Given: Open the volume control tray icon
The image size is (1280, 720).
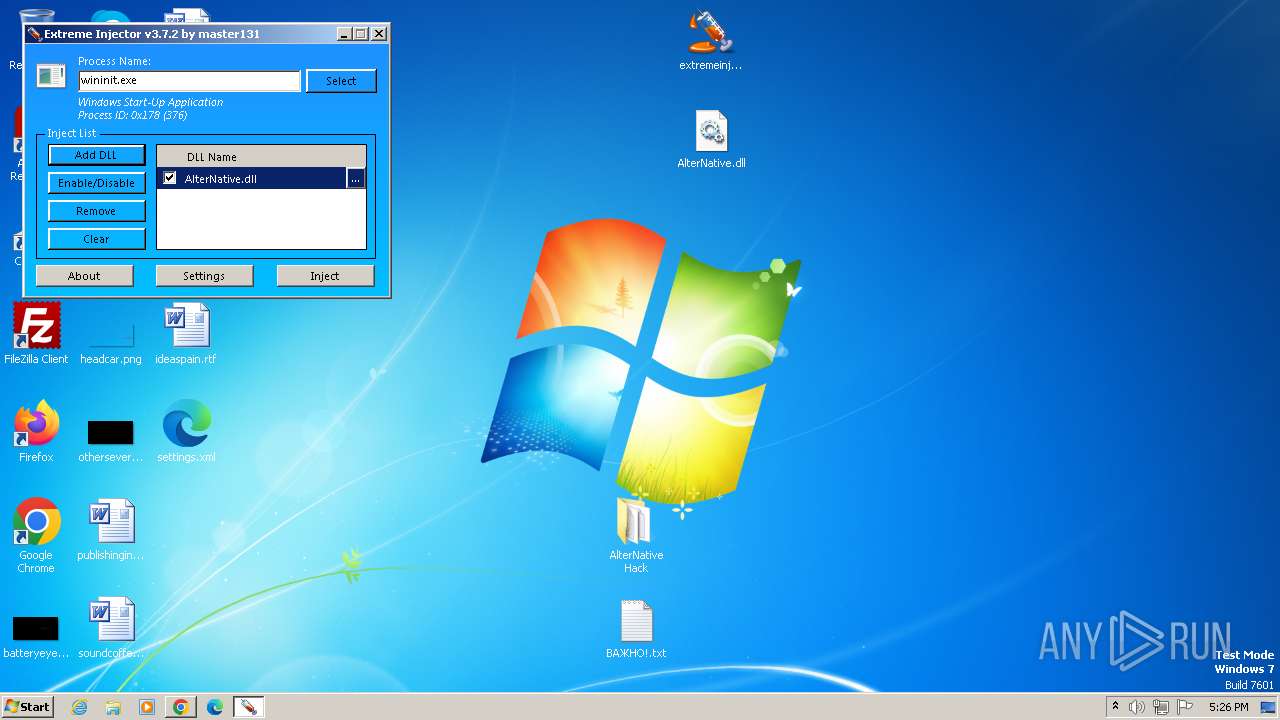Looking at the screenshot, I should 1137,707.
